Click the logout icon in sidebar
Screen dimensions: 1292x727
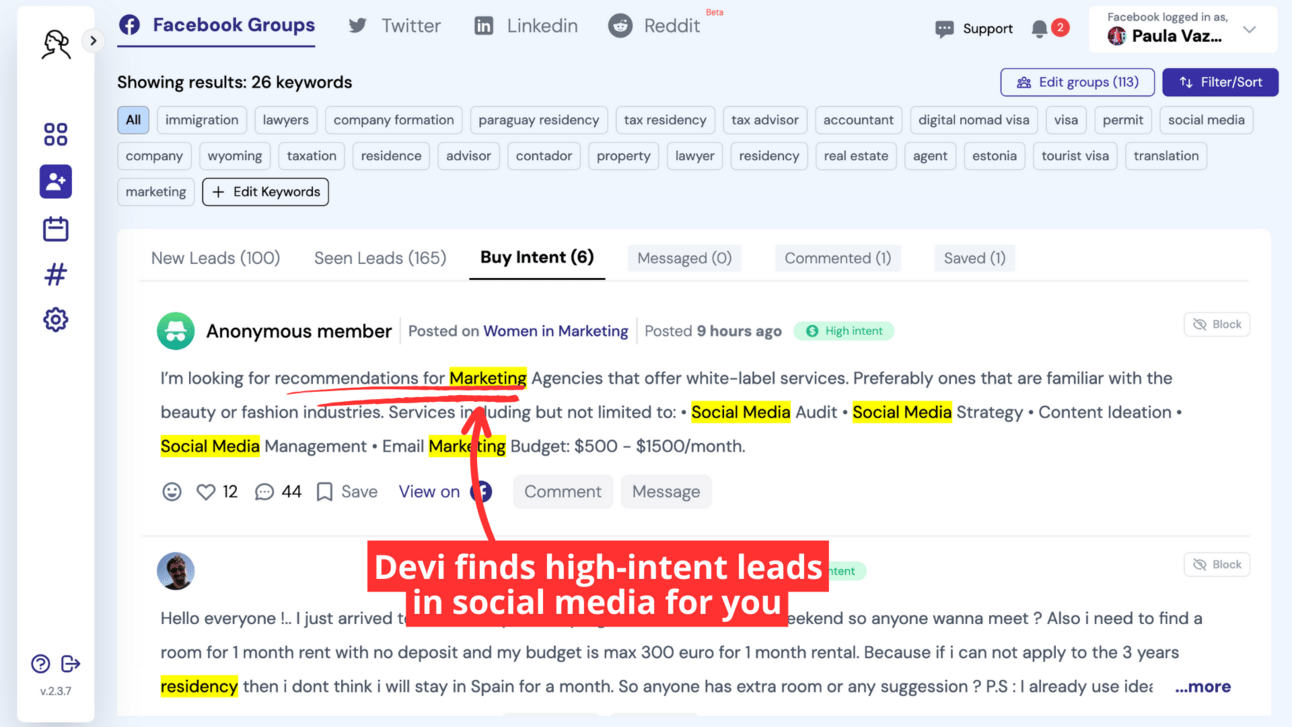point(71,664)
